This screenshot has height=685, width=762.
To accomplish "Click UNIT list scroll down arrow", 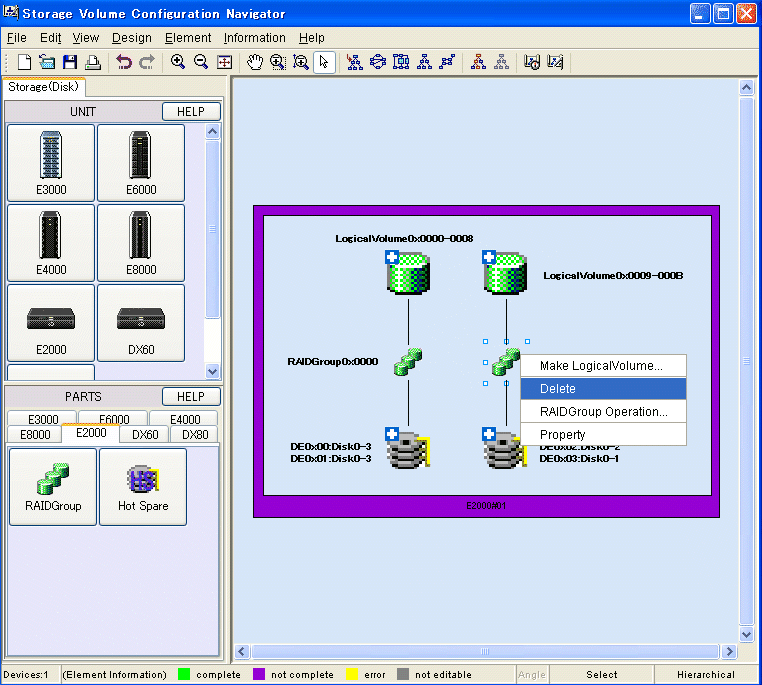I will click(212, 371).
